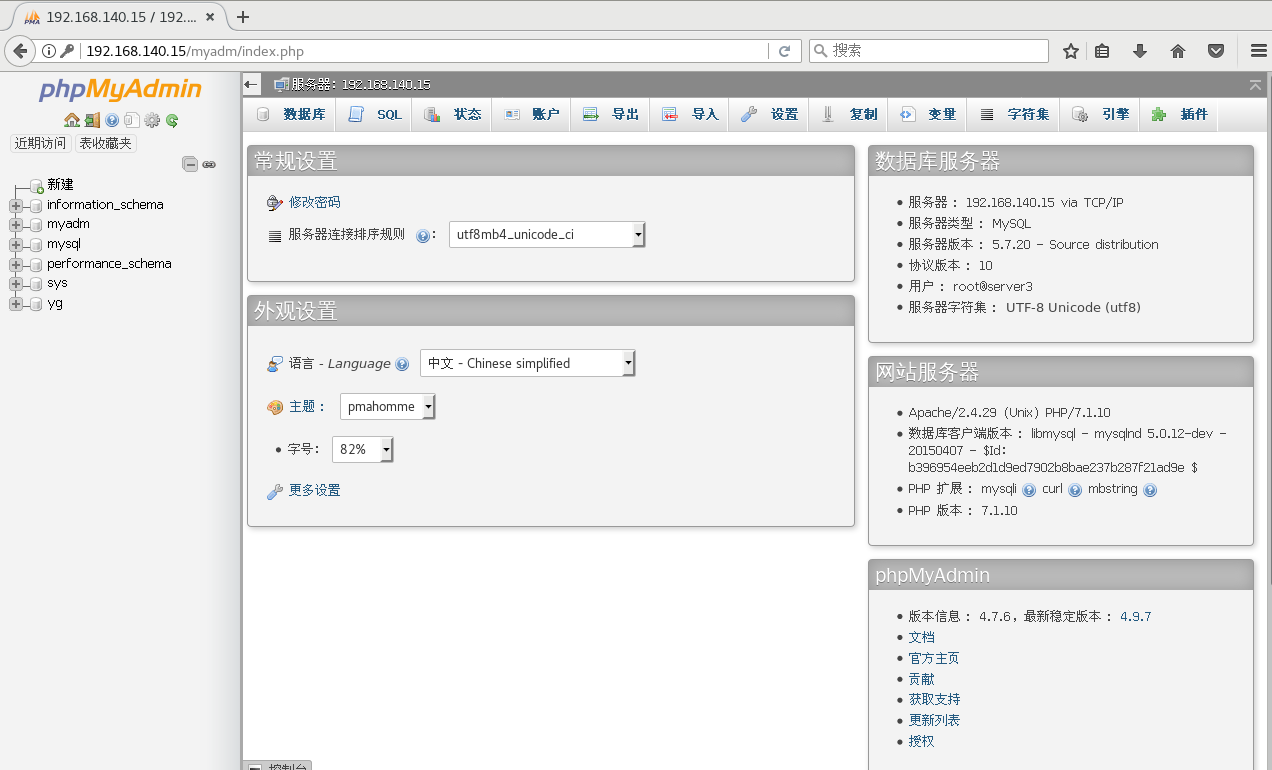Screen dimensions: 1272x770
Task: Open server connection collation dropdown utf8mb4_unicode_ci
Action: [x=547, y=235]
